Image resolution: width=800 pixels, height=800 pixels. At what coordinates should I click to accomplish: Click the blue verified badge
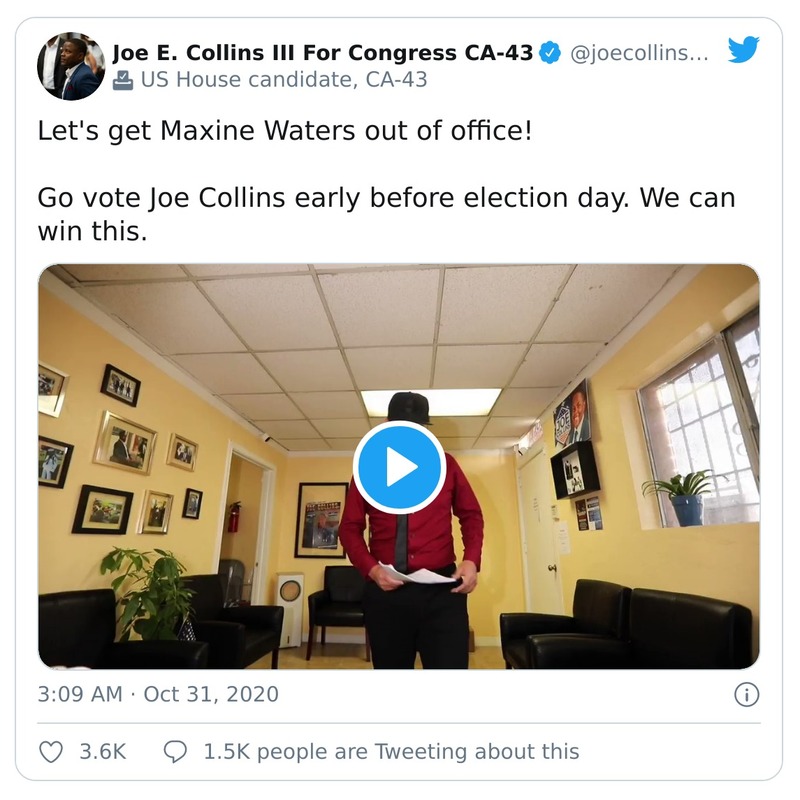pyautogui.click(x=550, y=53)
